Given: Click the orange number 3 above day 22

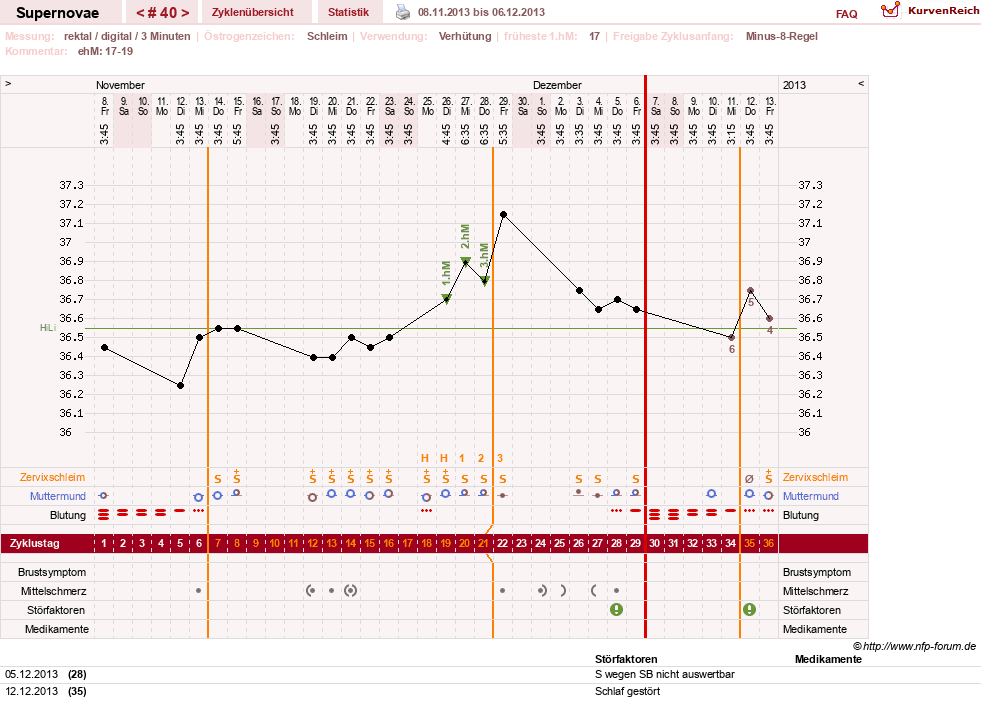Looking at the screenshot, I should pos(500,458).
